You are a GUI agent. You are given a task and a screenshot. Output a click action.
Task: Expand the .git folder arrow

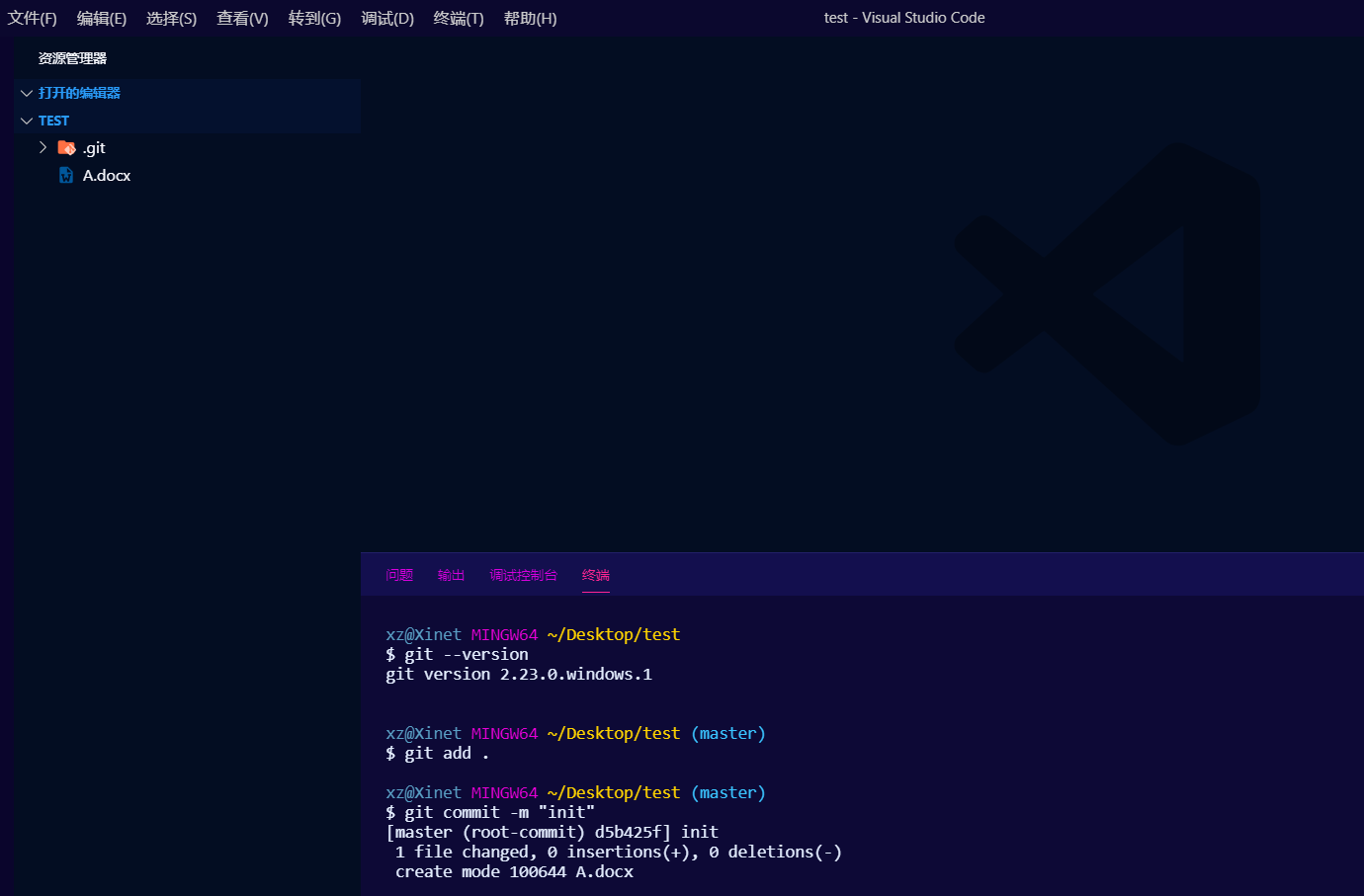pos(43,147)
